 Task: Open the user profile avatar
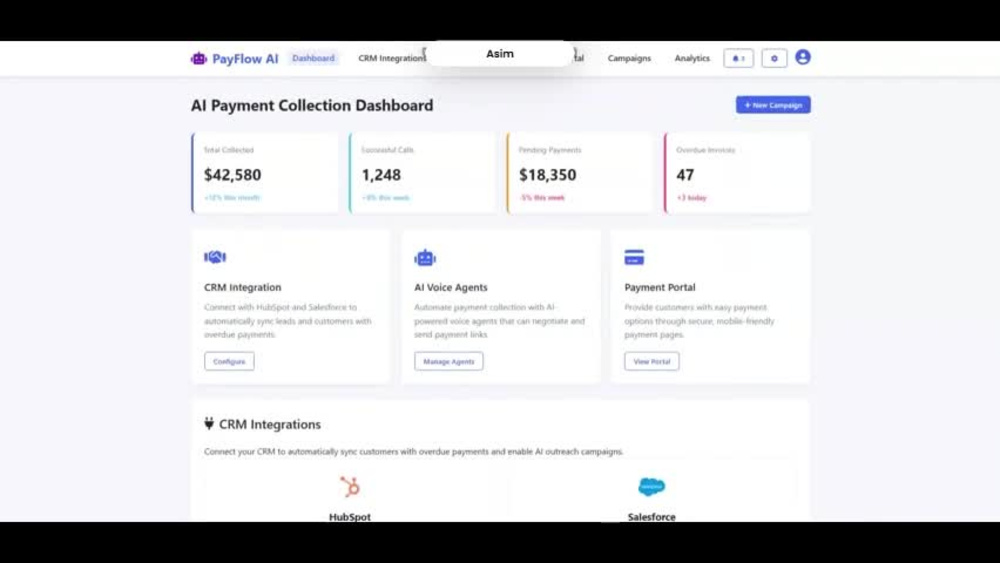coord(802,57)
